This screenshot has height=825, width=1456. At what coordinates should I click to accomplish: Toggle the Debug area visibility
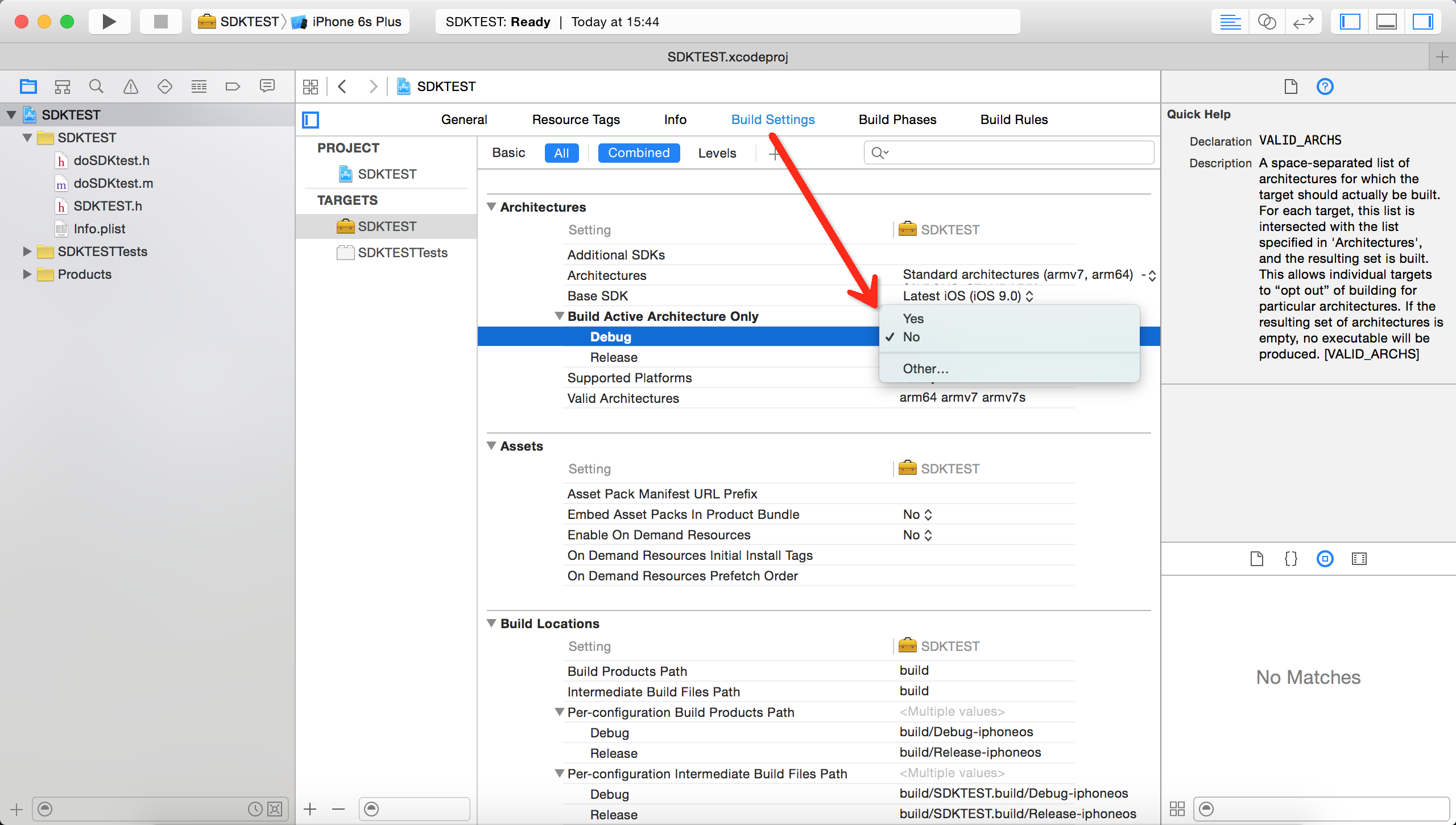(x=1386, y=22)
